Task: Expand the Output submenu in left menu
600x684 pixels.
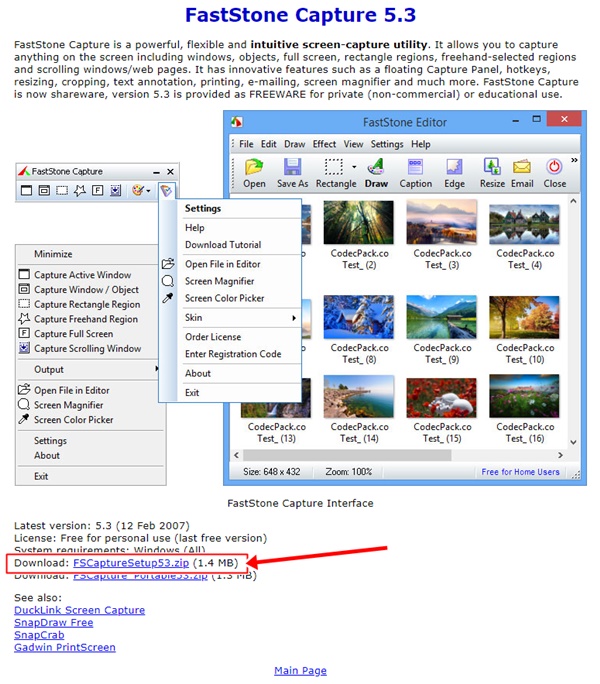Action: tap(156, 369)
